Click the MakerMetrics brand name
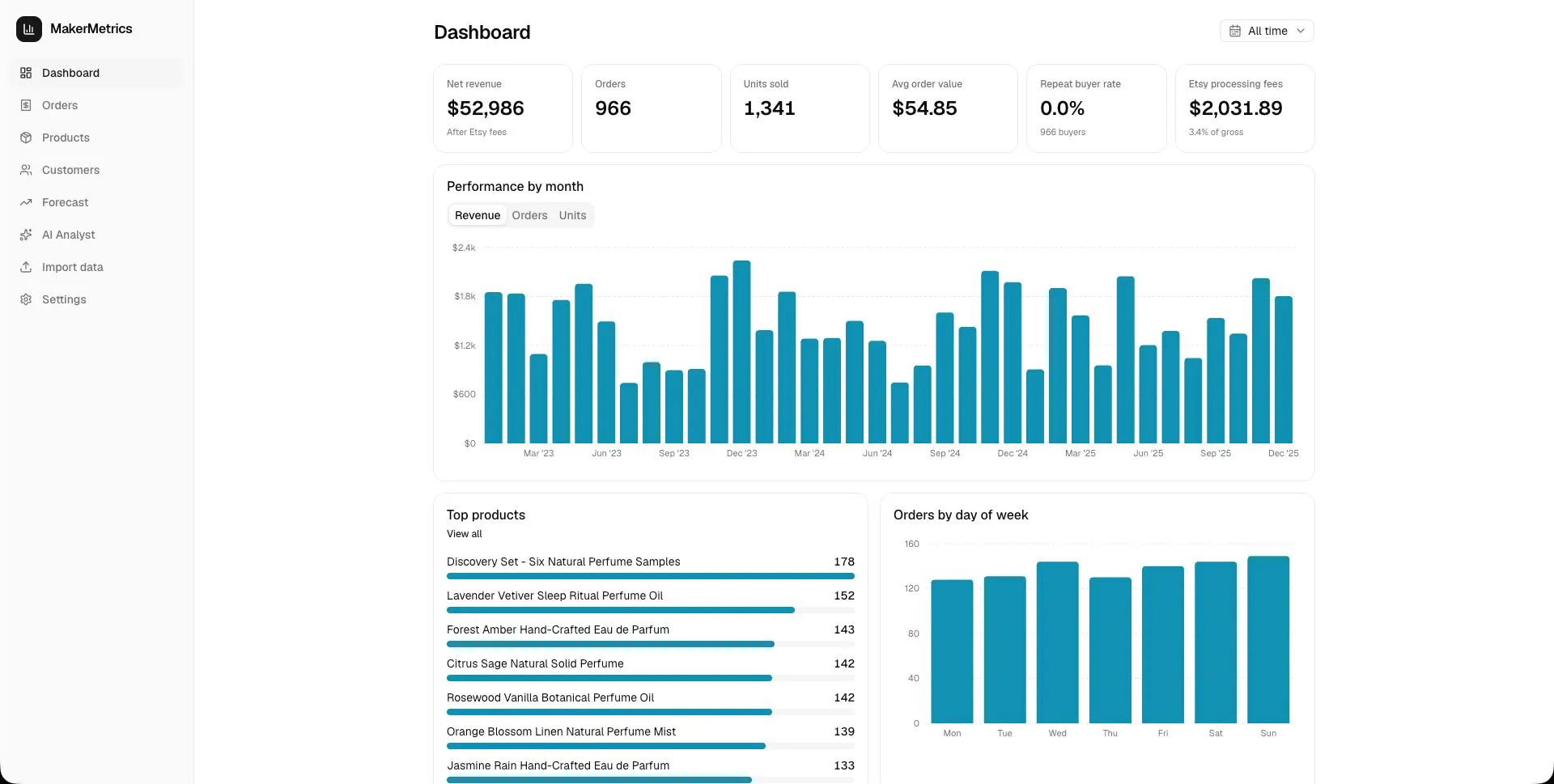This screenshot has width=1554, height=784. [x=91, y=29]
